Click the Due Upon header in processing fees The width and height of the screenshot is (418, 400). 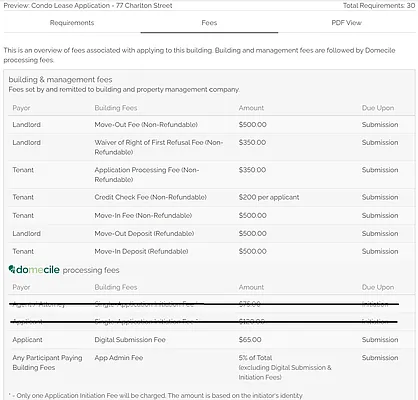tap(378, 287)
